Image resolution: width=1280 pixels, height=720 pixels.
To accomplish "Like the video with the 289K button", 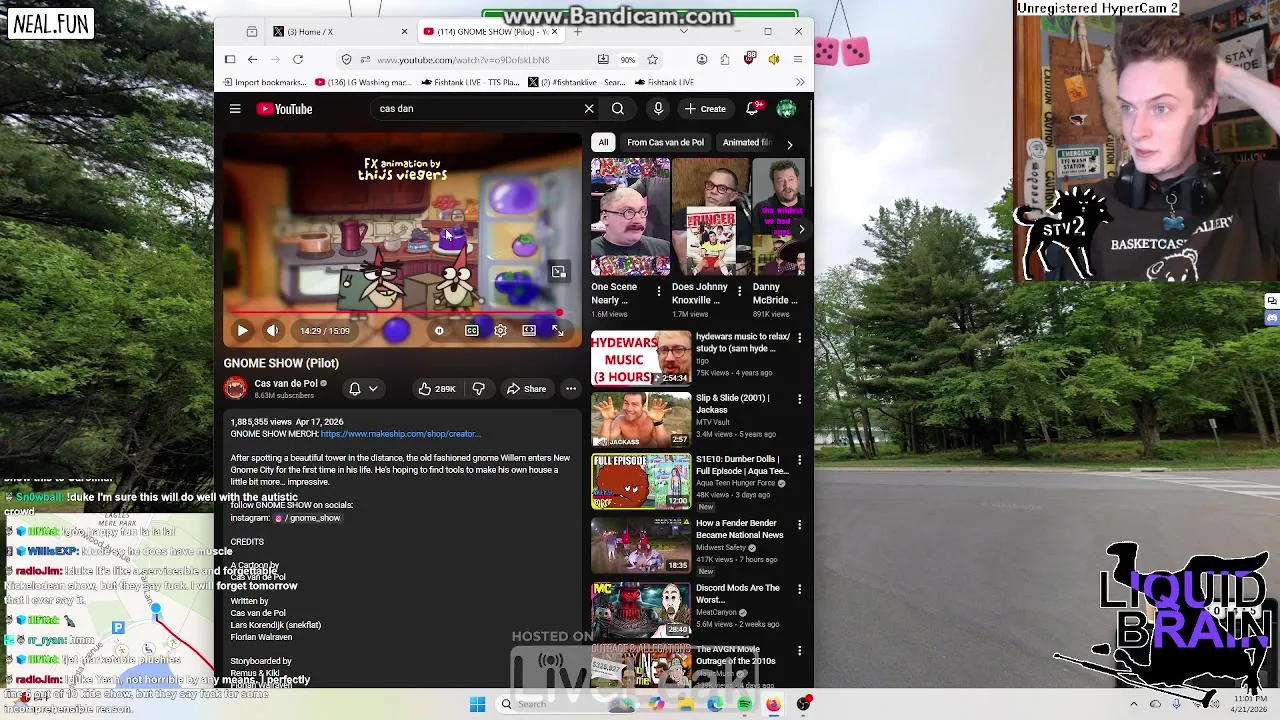I will point(436,389).
